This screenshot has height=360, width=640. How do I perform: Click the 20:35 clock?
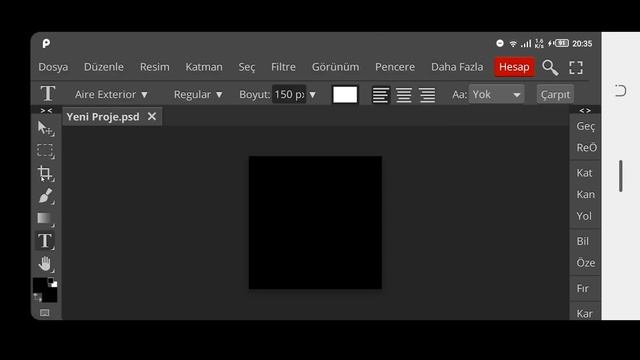[x=582, y=43]
